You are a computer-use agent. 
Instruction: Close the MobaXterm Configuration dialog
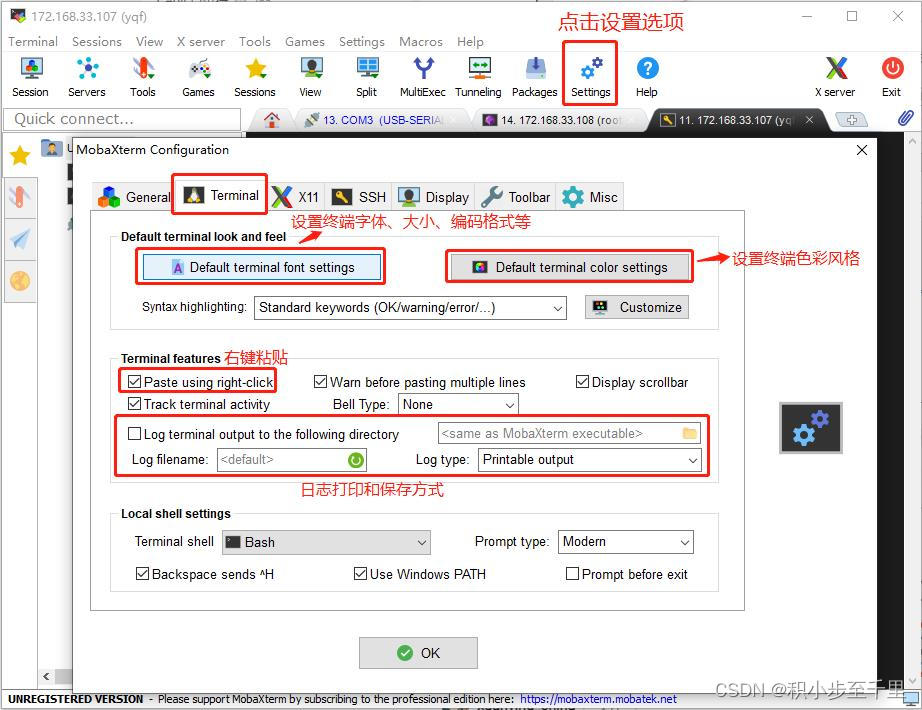(861, 150)
